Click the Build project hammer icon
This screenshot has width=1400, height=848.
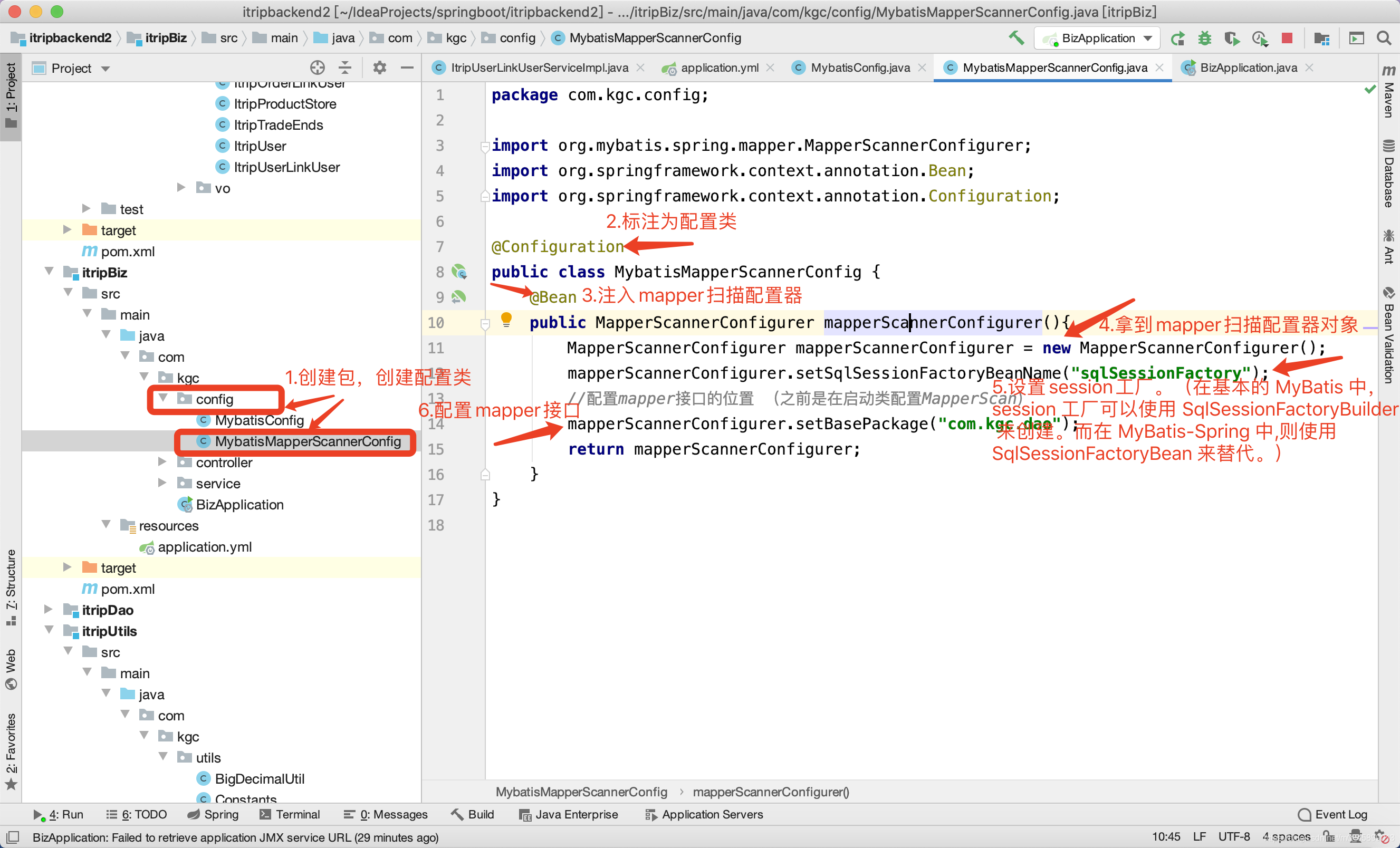coord(1017,38)
